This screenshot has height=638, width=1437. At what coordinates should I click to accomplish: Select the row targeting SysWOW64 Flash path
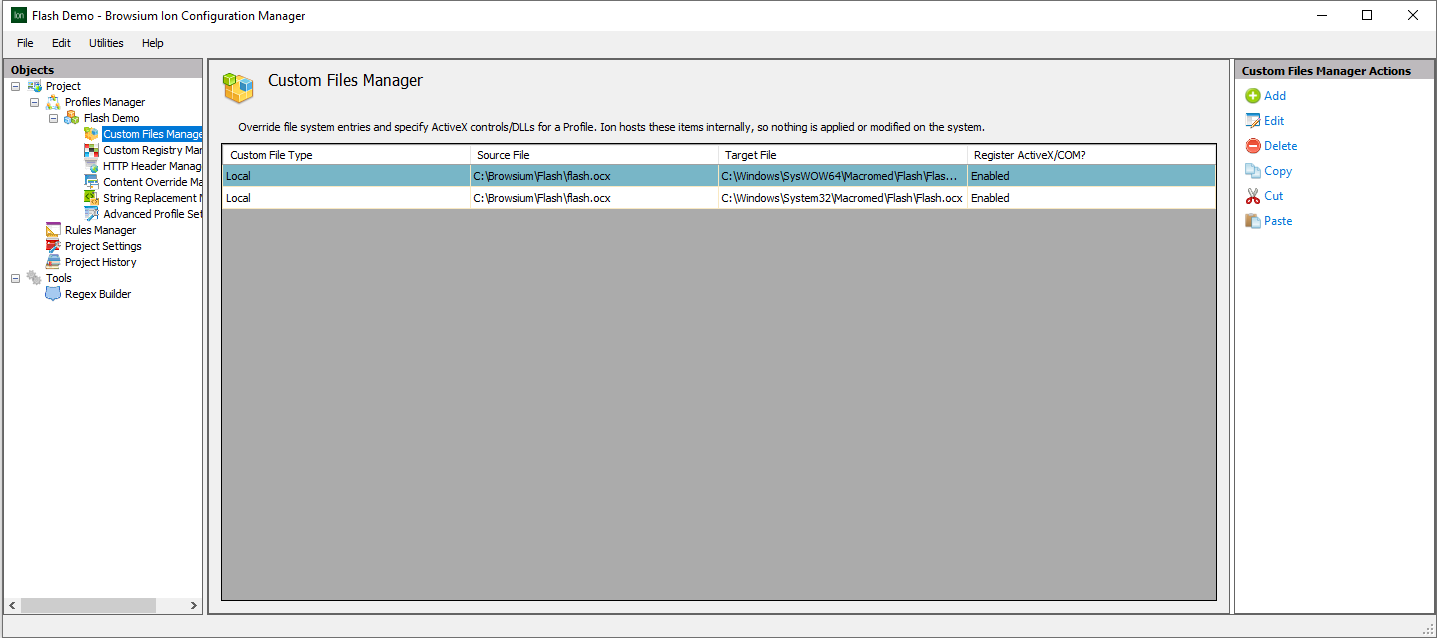pos(719,176)
